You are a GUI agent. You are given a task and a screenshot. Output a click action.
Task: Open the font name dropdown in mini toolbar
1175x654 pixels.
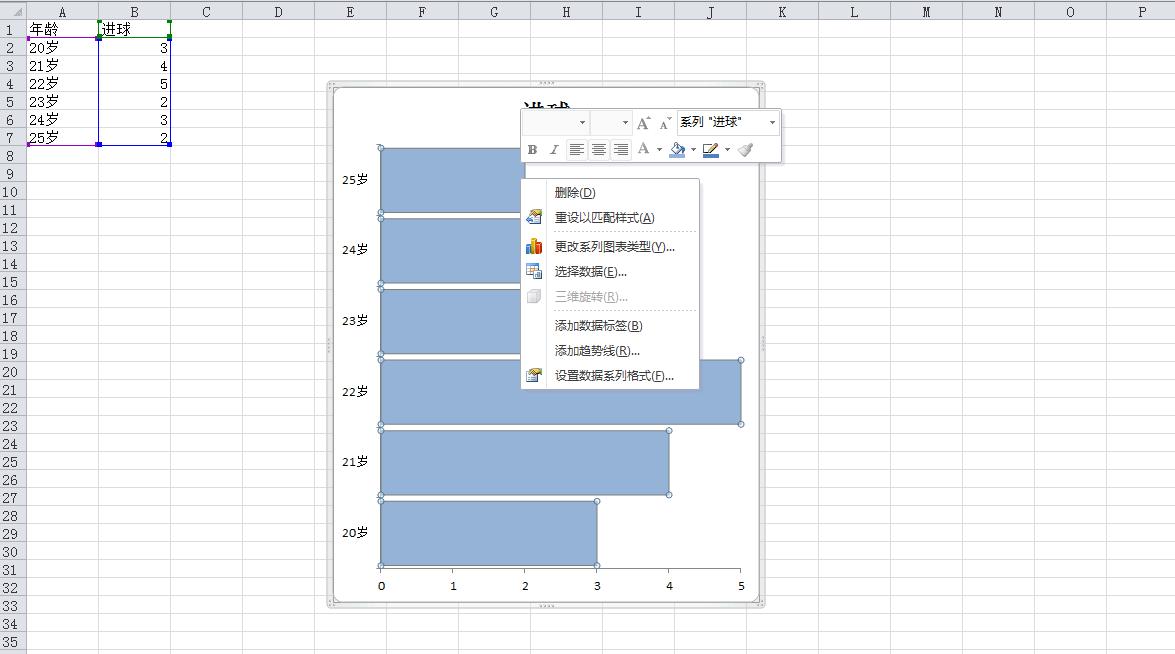pyautogui.click(x=582, y=123)
